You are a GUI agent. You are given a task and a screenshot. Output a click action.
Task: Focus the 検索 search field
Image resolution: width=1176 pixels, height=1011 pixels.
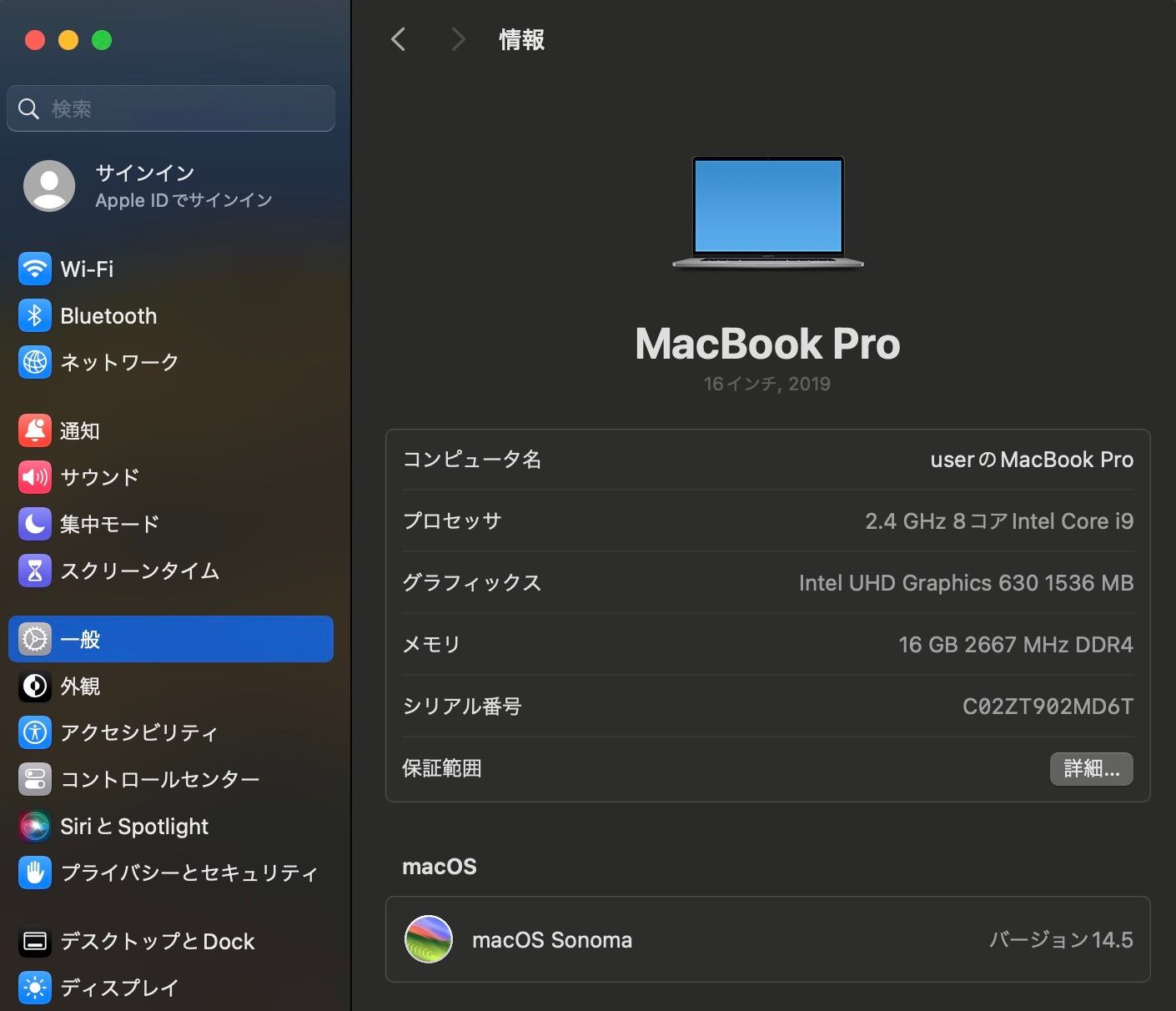coord(171,108)
